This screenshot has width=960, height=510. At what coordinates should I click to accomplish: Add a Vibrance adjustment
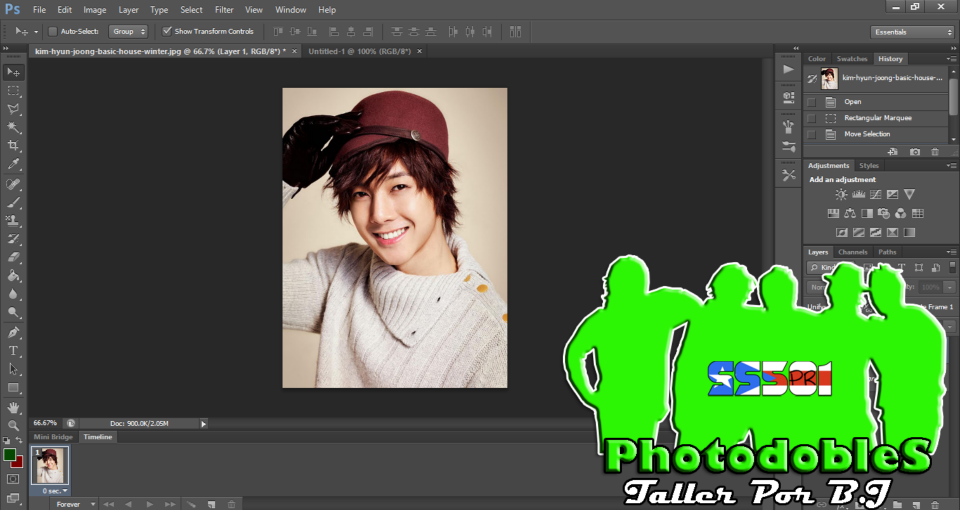click(x=909, y=195)
